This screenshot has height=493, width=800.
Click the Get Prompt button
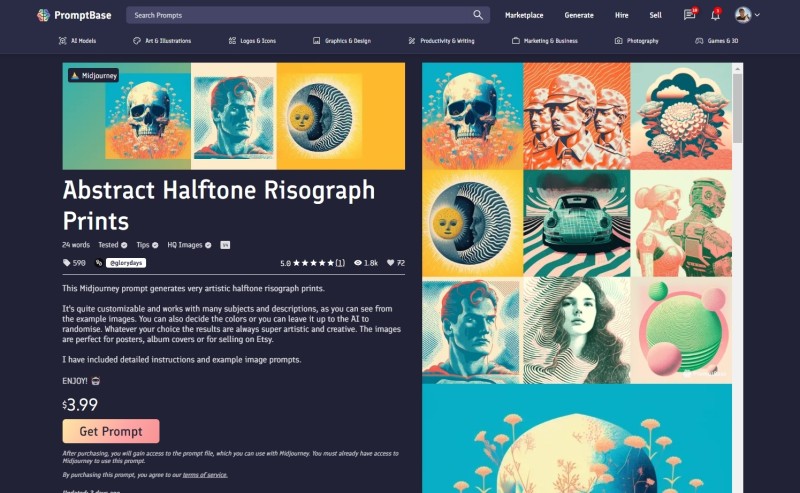click(111, 431)
